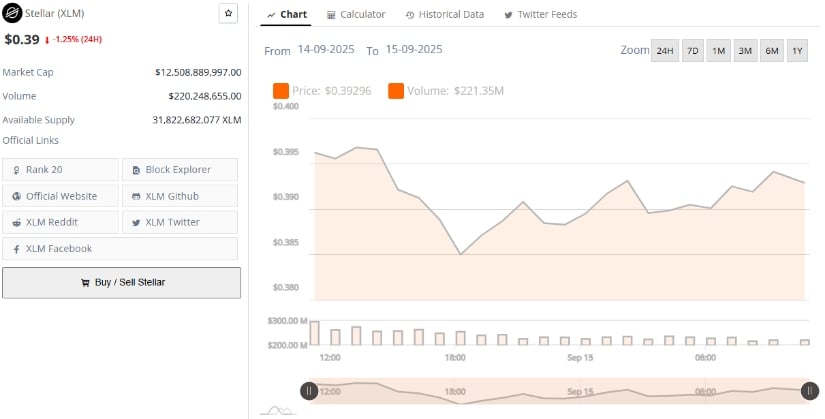Grab the left range navigator handle
Viewport: 825px width, 419px height.
click(309, 391)
